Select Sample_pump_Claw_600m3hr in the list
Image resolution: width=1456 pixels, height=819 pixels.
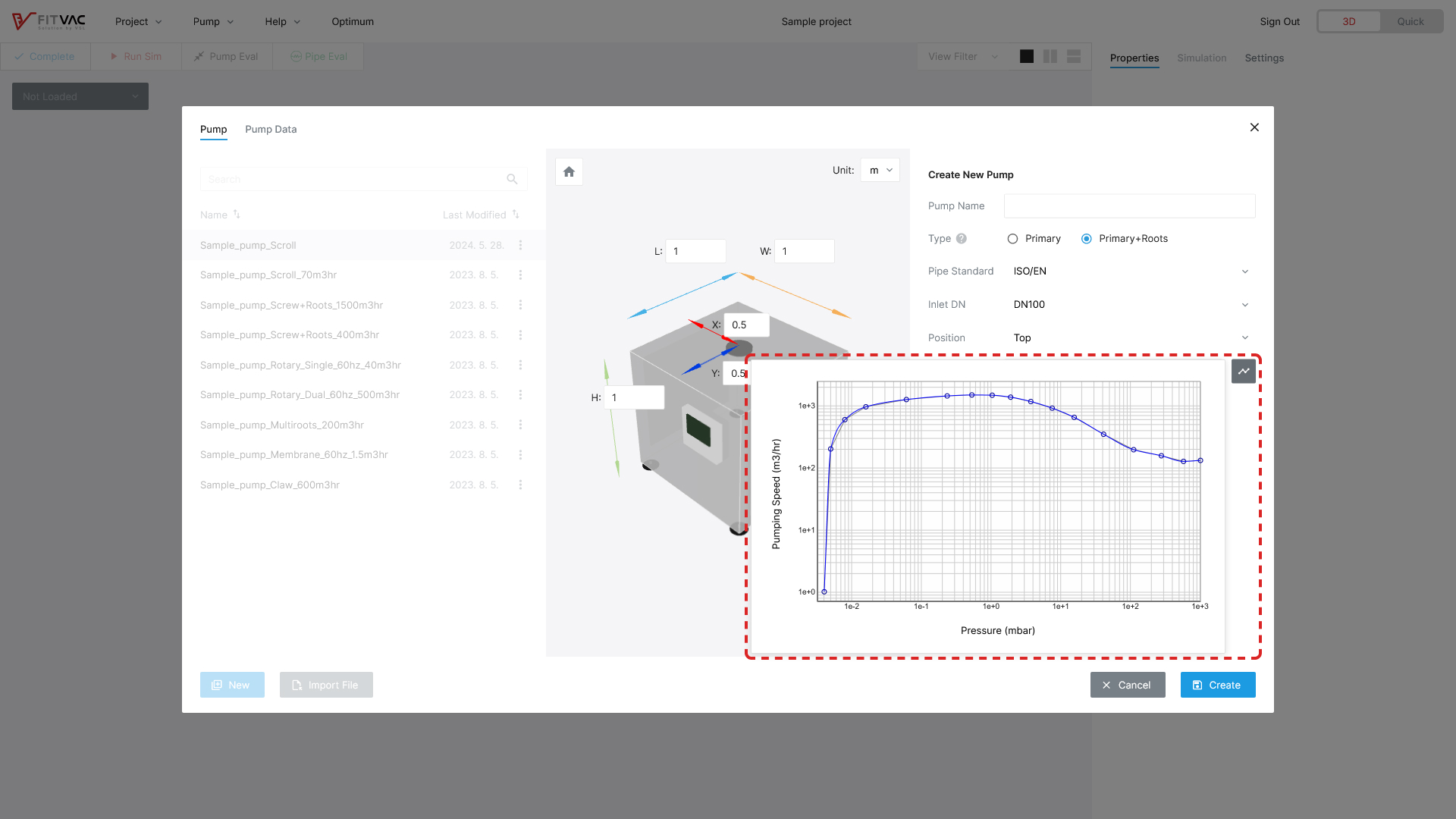(x=364, y=485)
